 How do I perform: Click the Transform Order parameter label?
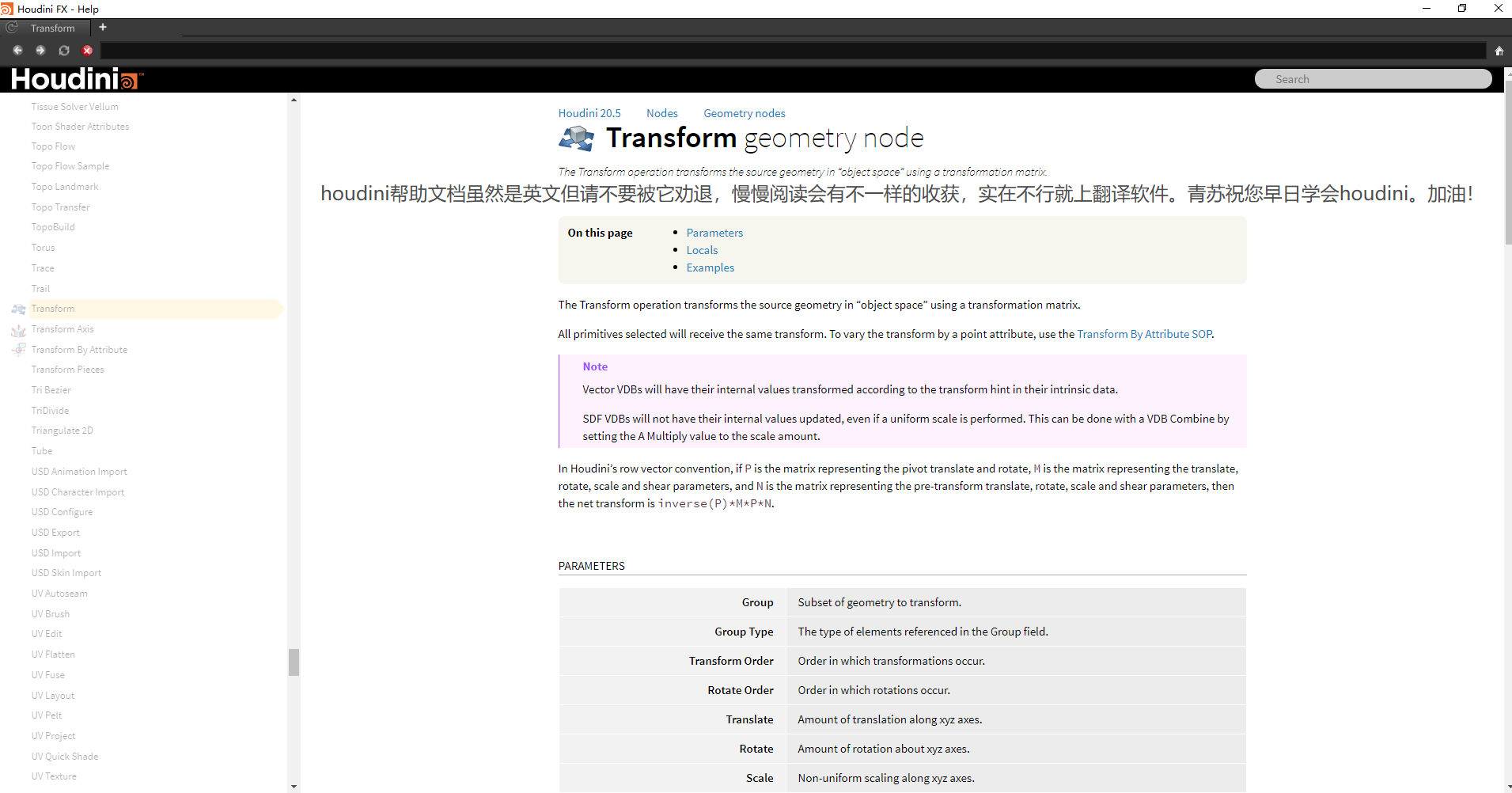pyautogui.click(x=731, y=661)
